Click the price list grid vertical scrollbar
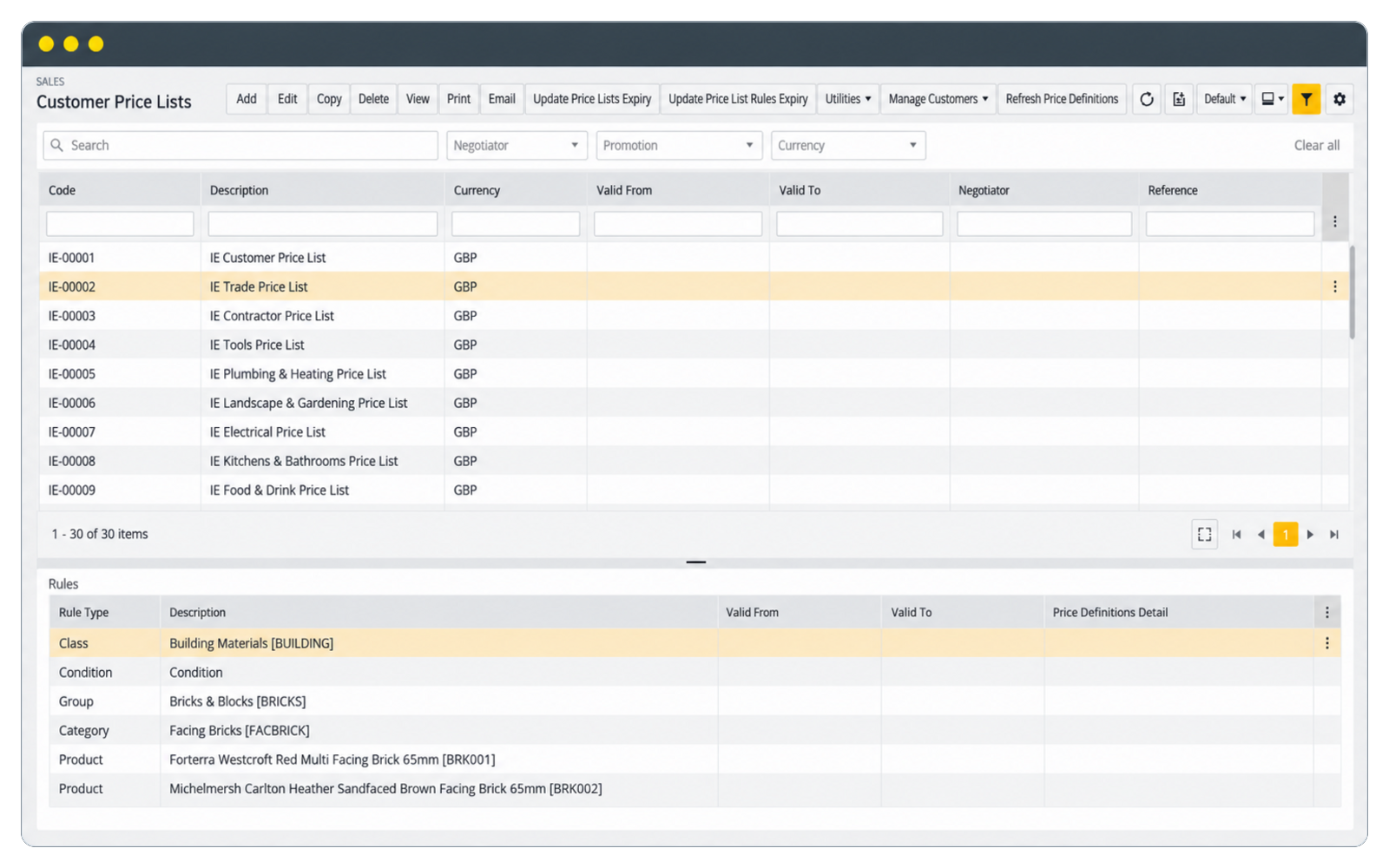This screenshot has width=1389, height=868. tap(1352, 293)
